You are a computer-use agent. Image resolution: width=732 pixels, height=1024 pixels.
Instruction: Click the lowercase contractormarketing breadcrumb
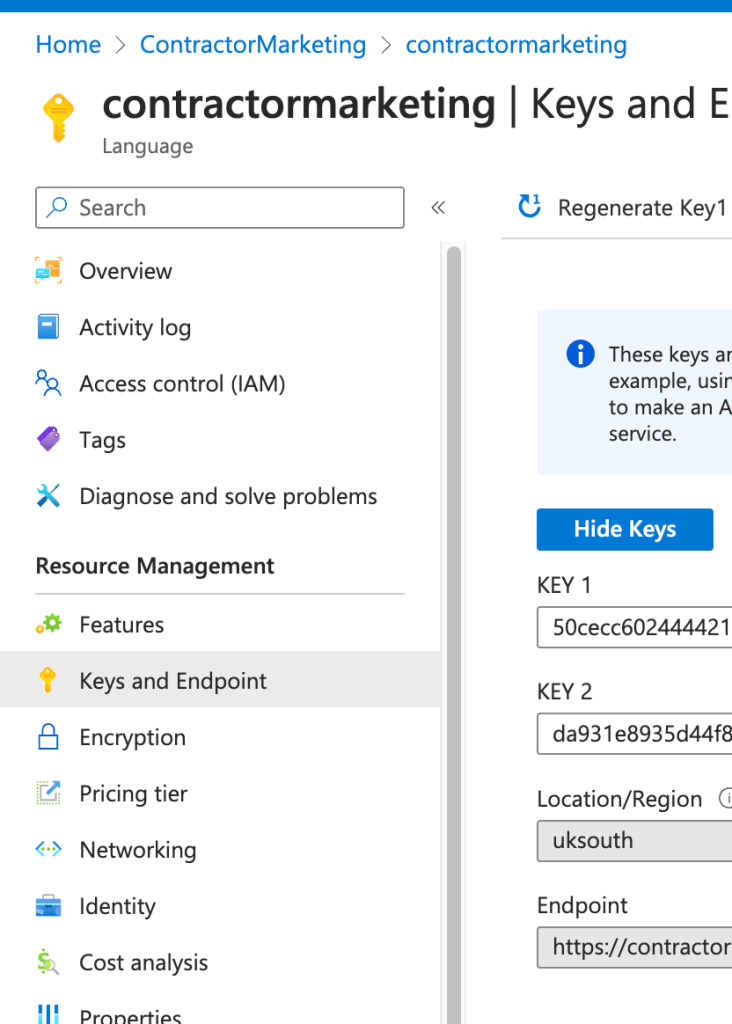point(516,44)
